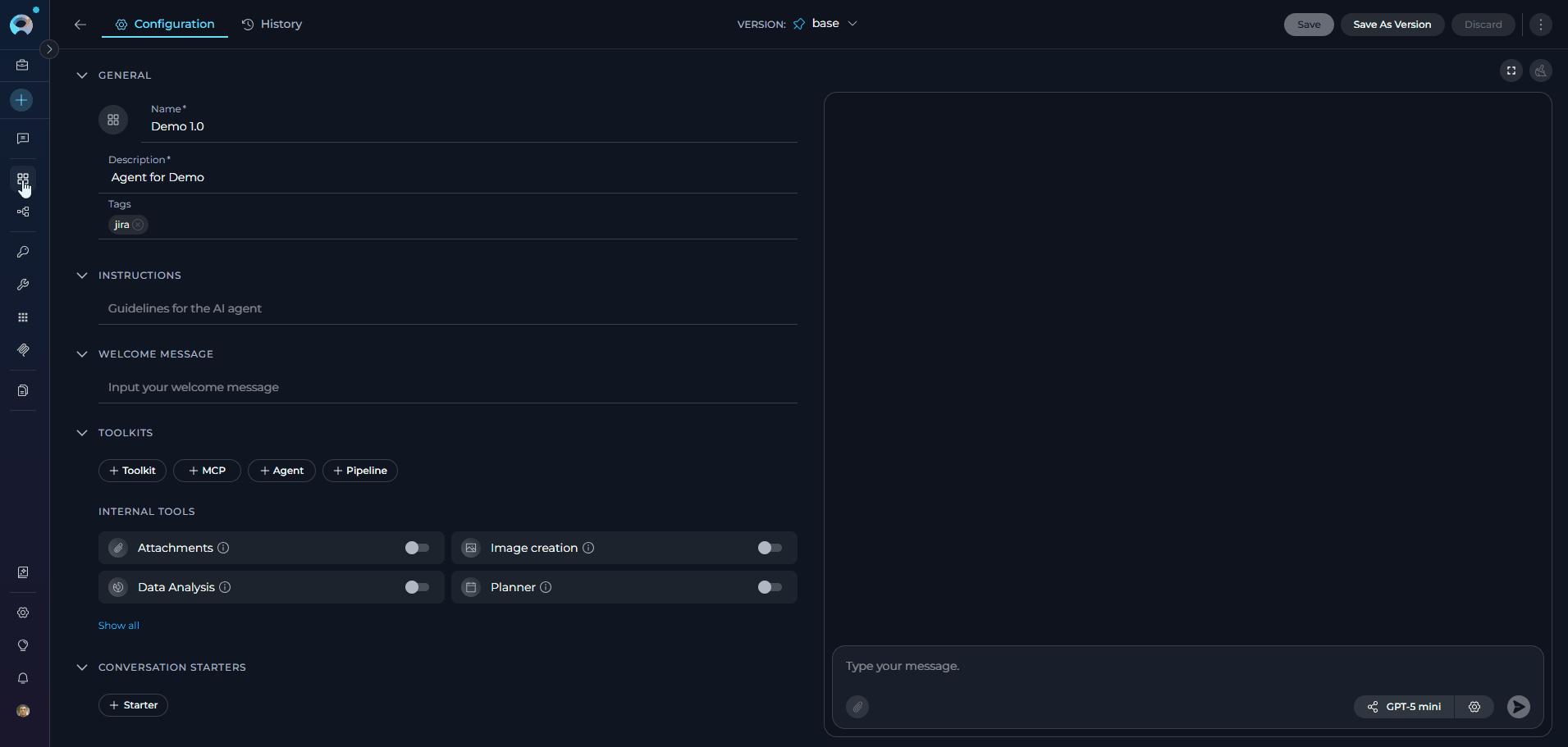Open model settings gear beside GPT-5 mini
1568x747 pixels.
1474,707
